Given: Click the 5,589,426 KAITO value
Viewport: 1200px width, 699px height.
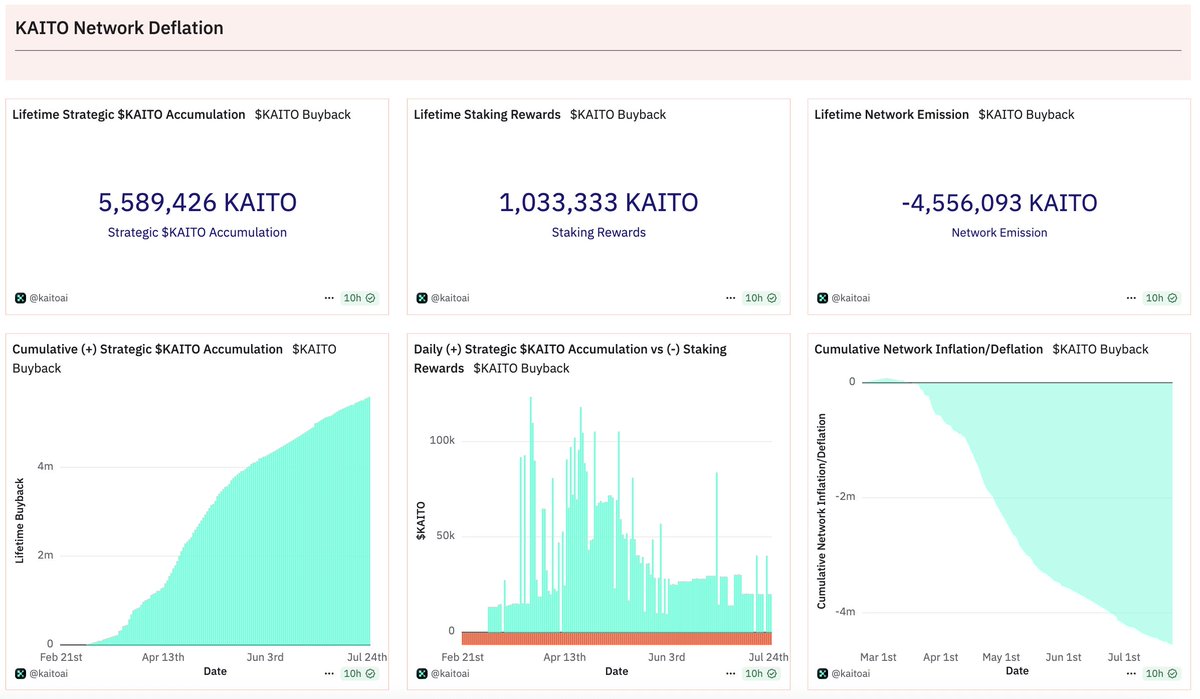Looking at the screenshot, I should tap(197, 203).
